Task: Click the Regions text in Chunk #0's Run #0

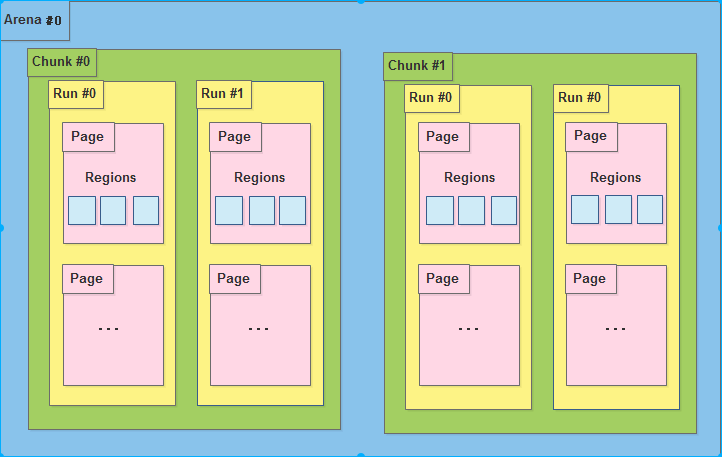Action: click(x=111, y=178)
